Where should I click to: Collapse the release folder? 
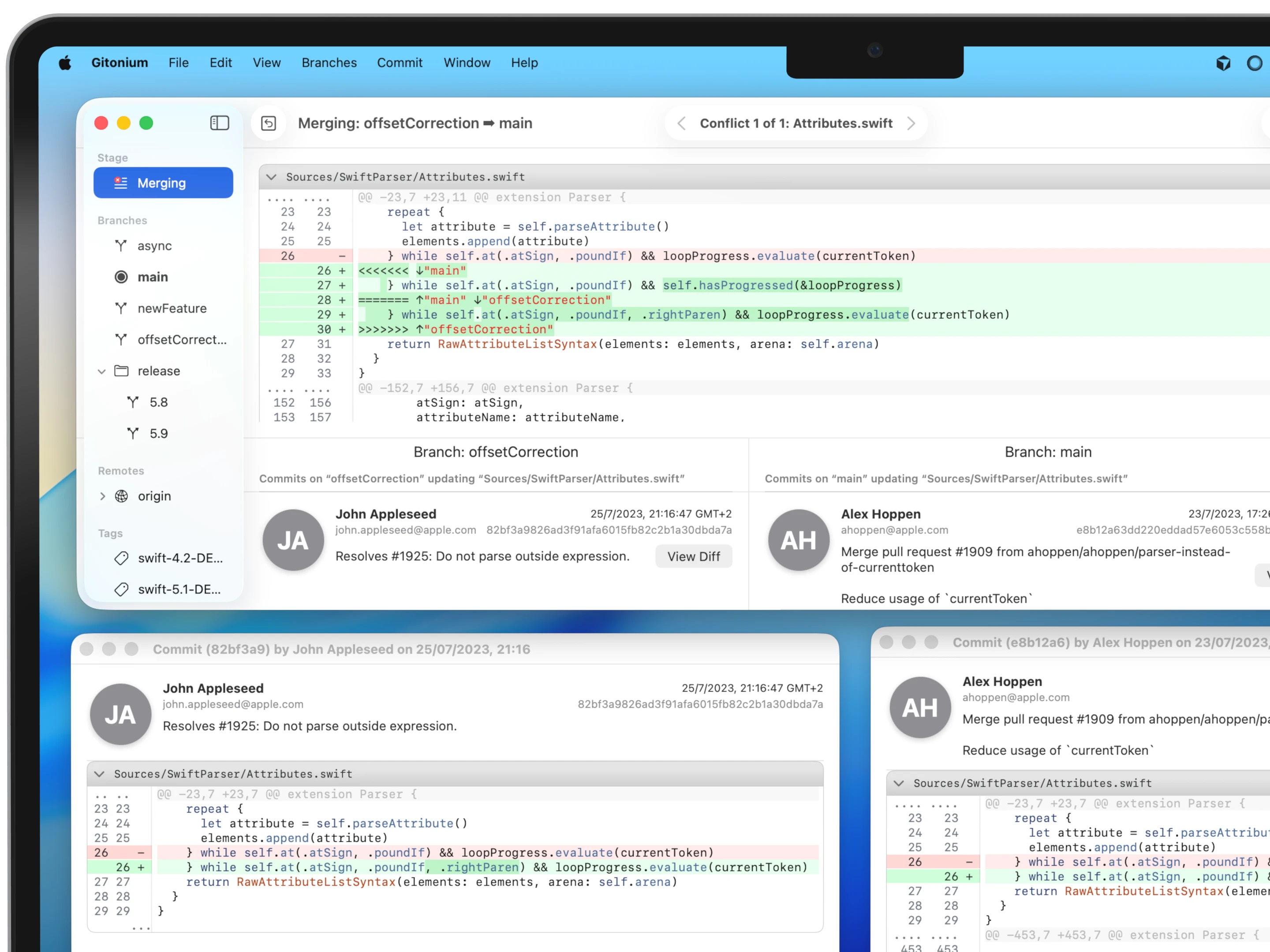click(101, 371)
